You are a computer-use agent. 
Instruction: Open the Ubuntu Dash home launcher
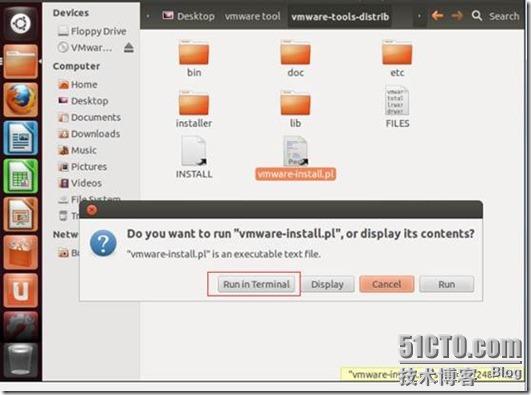point(20,23)
